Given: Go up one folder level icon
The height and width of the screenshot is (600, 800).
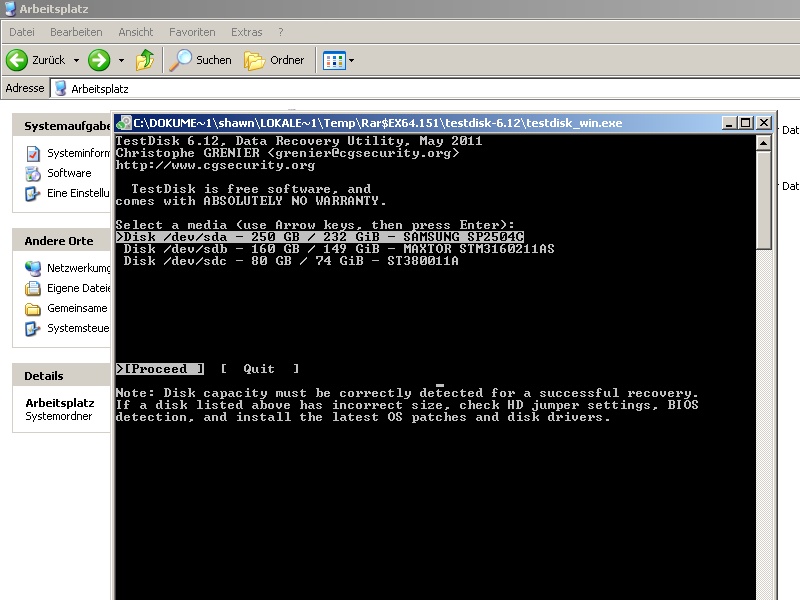Looking at the screenshot, I should click(145, 60).
